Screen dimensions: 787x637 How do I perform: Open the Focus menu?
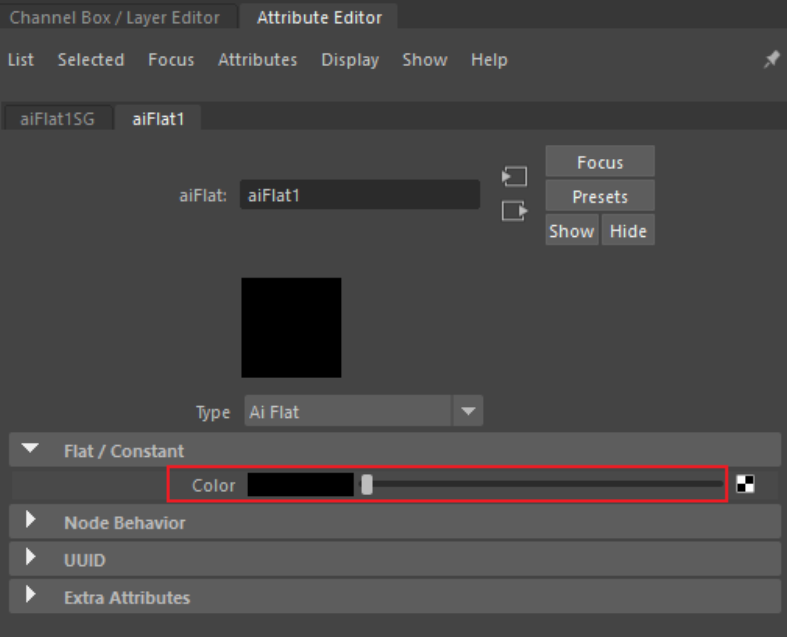click(171, 60)
